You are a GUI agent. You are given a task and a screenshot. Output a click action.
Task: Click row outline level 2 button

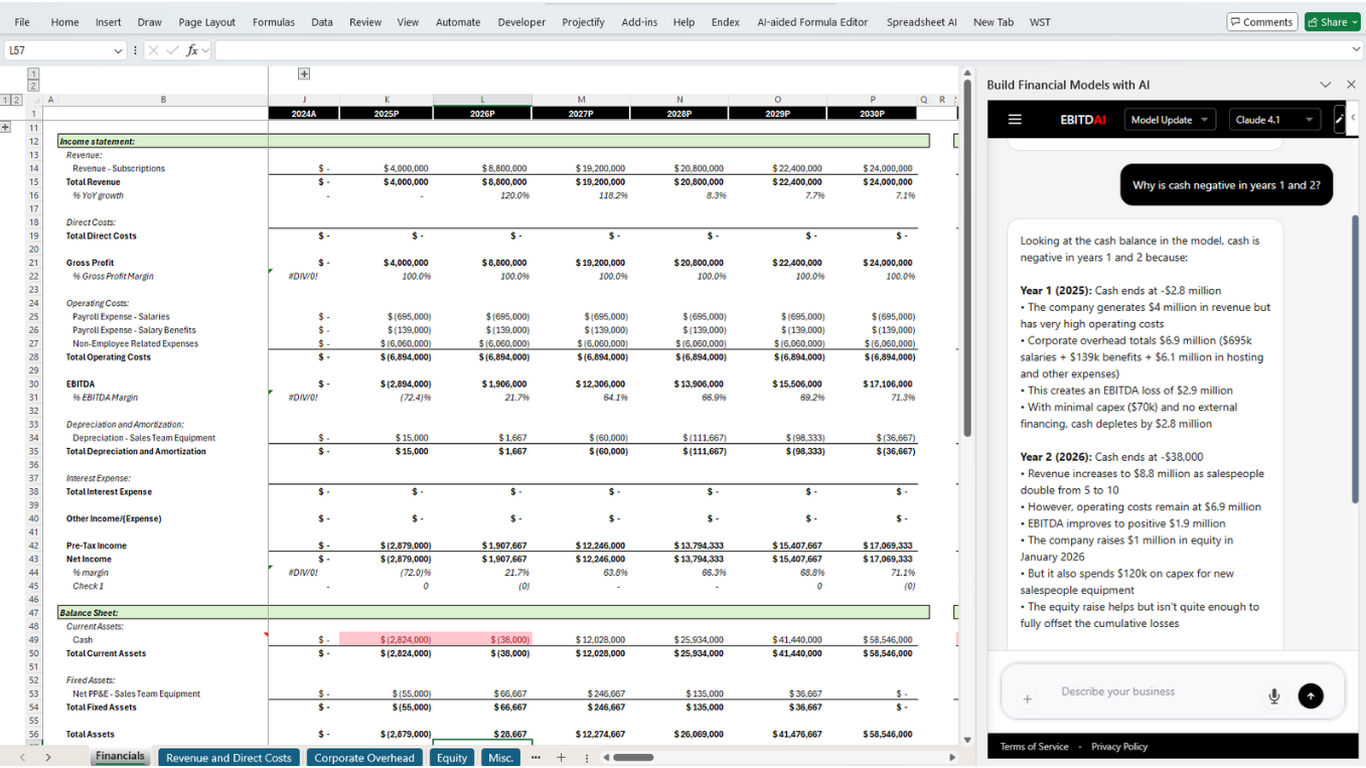16,99
